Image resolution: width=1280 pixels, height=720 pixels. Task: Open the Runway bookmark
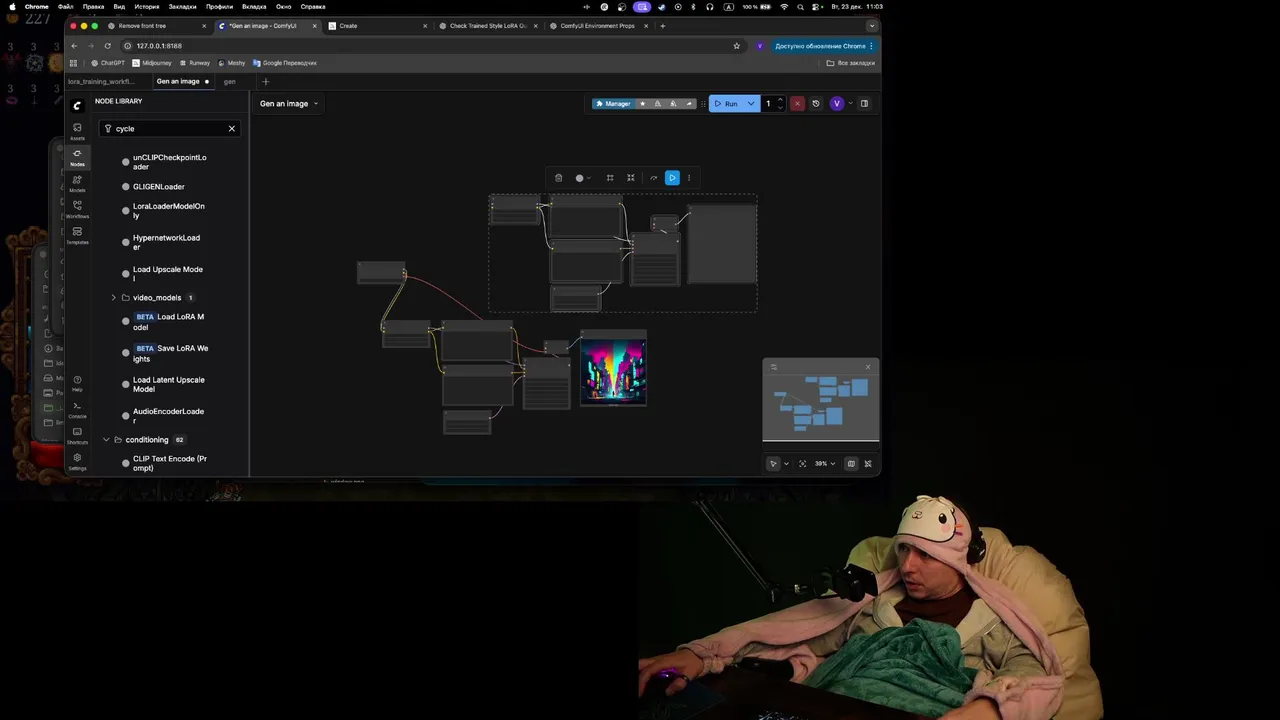[x=194, y=63]
